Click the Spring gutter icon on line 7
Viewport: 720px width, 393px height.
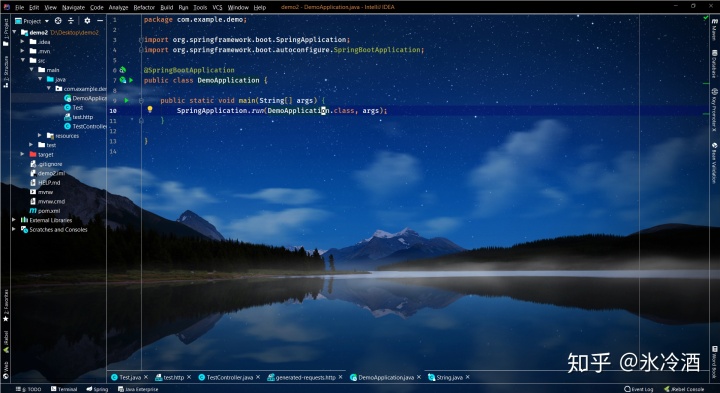[x=123, y=80]
